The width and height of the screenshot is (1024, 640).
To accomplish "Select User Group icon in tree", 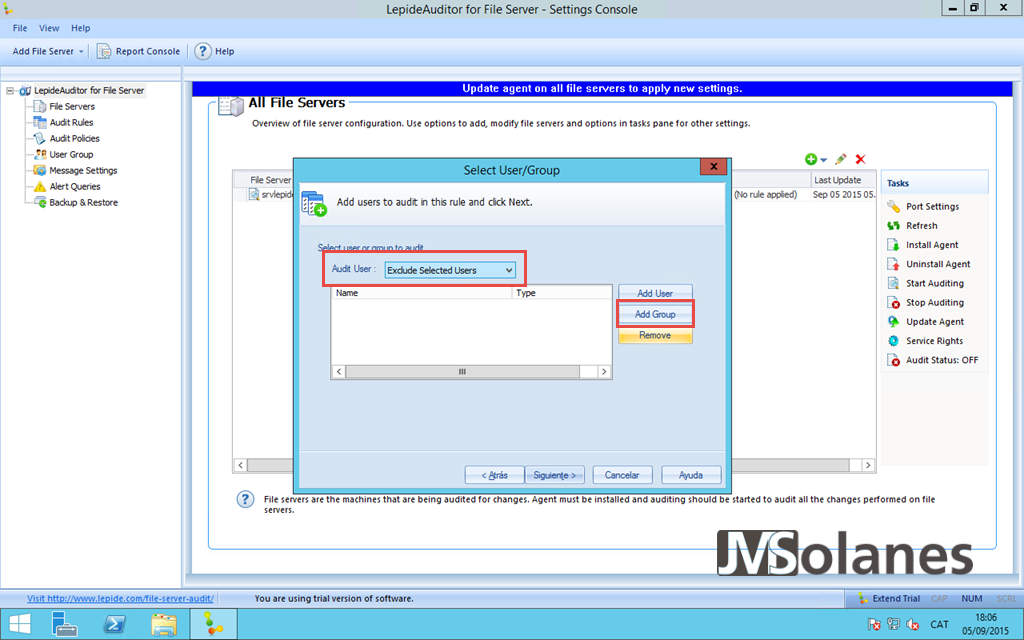I will point(40,154).
